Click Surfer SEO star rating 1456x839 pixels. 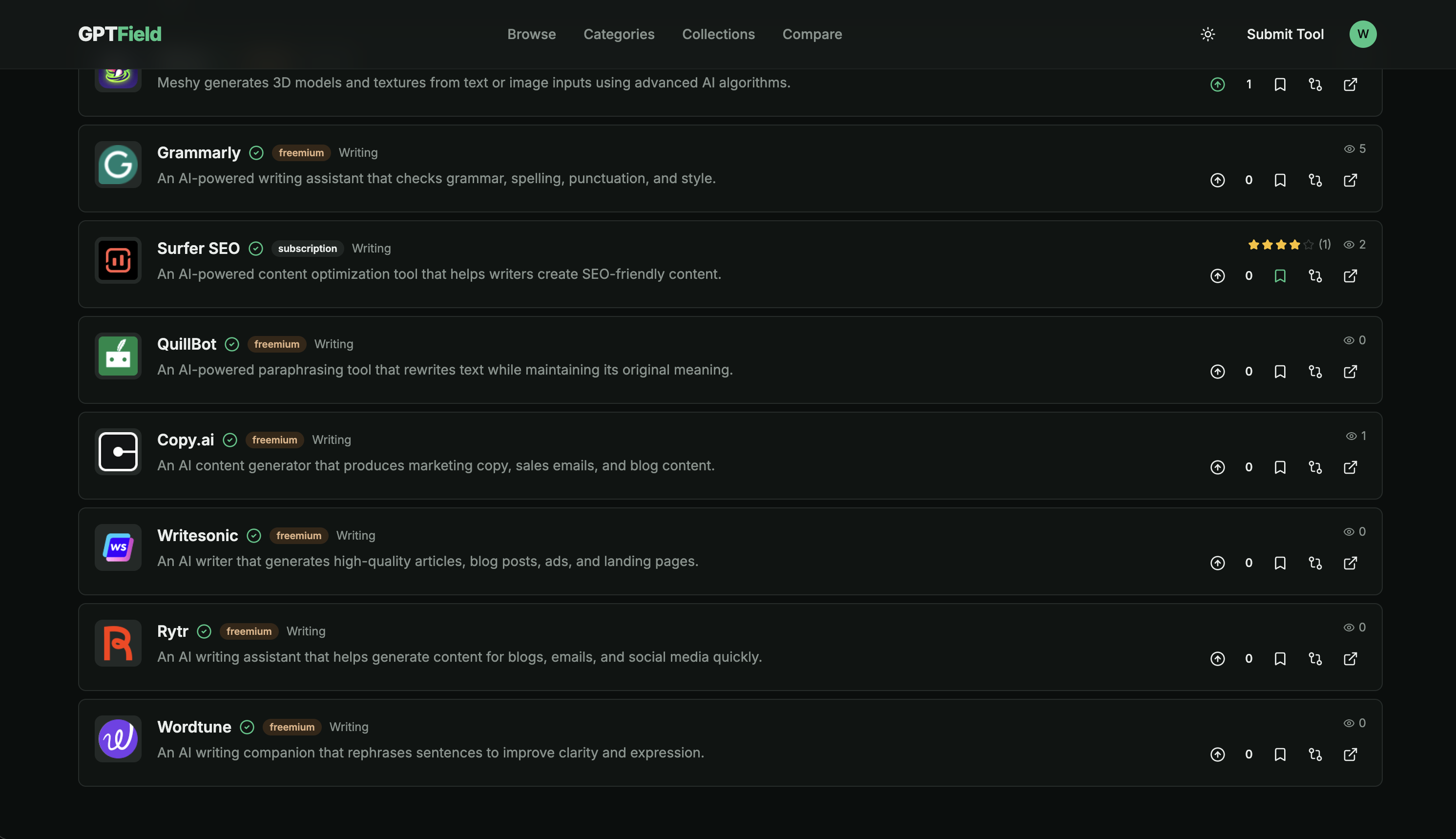click(x=1280, y=245)
